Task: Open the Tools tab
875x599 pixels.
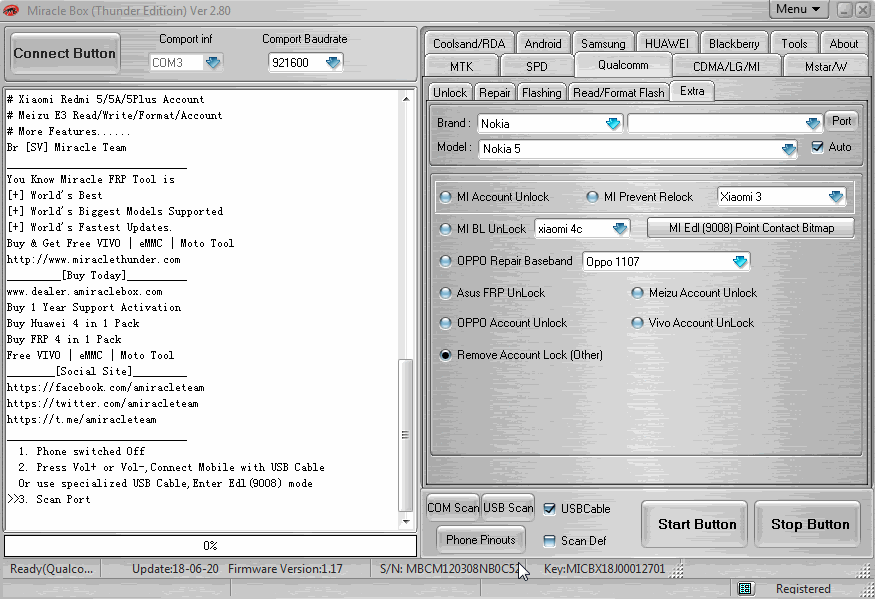Action: [x=794, y=44]
